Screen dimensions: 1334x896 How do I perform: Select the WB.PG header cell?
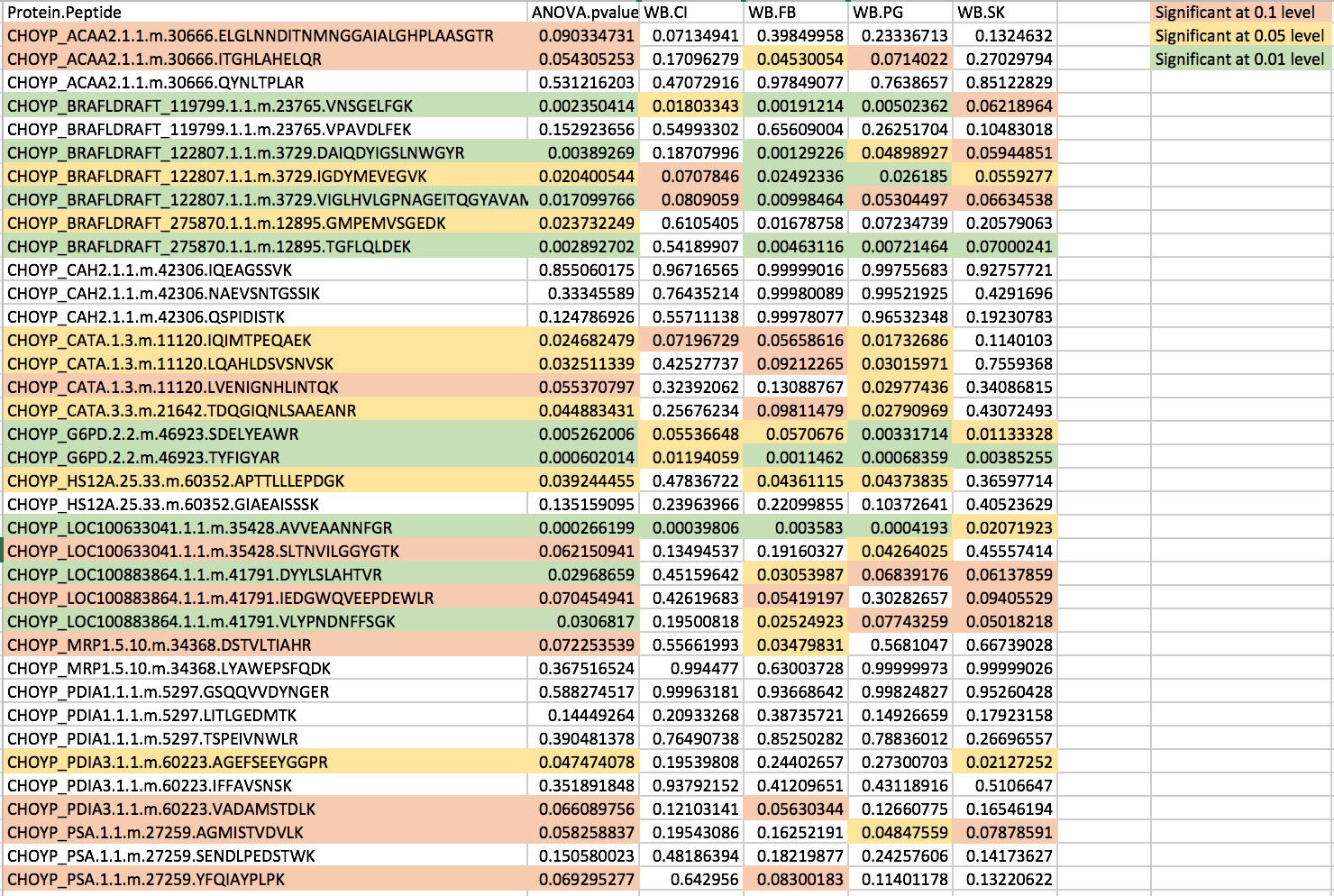(901, 13)
